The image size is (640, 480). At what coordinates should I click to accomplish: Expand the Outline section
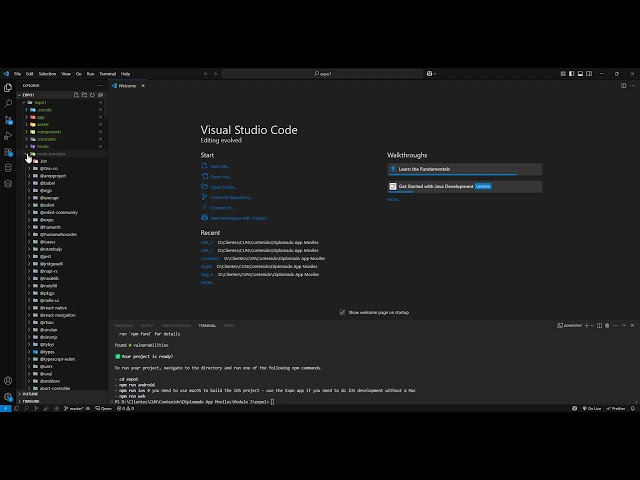[61, 394]
